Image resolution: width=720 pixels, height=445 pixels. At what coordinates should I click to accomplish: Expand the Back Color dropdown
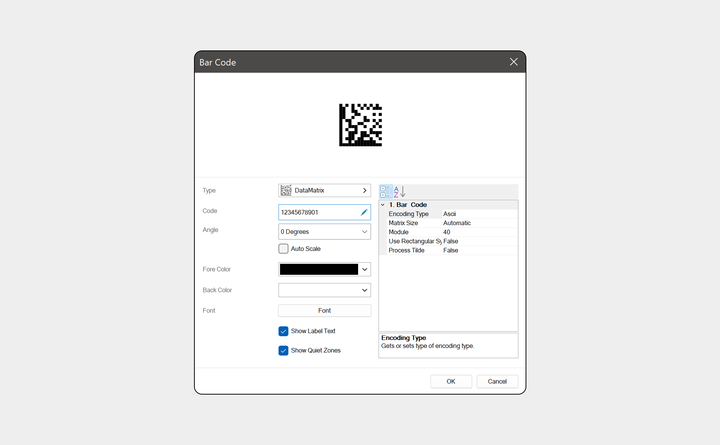[365, 290]
